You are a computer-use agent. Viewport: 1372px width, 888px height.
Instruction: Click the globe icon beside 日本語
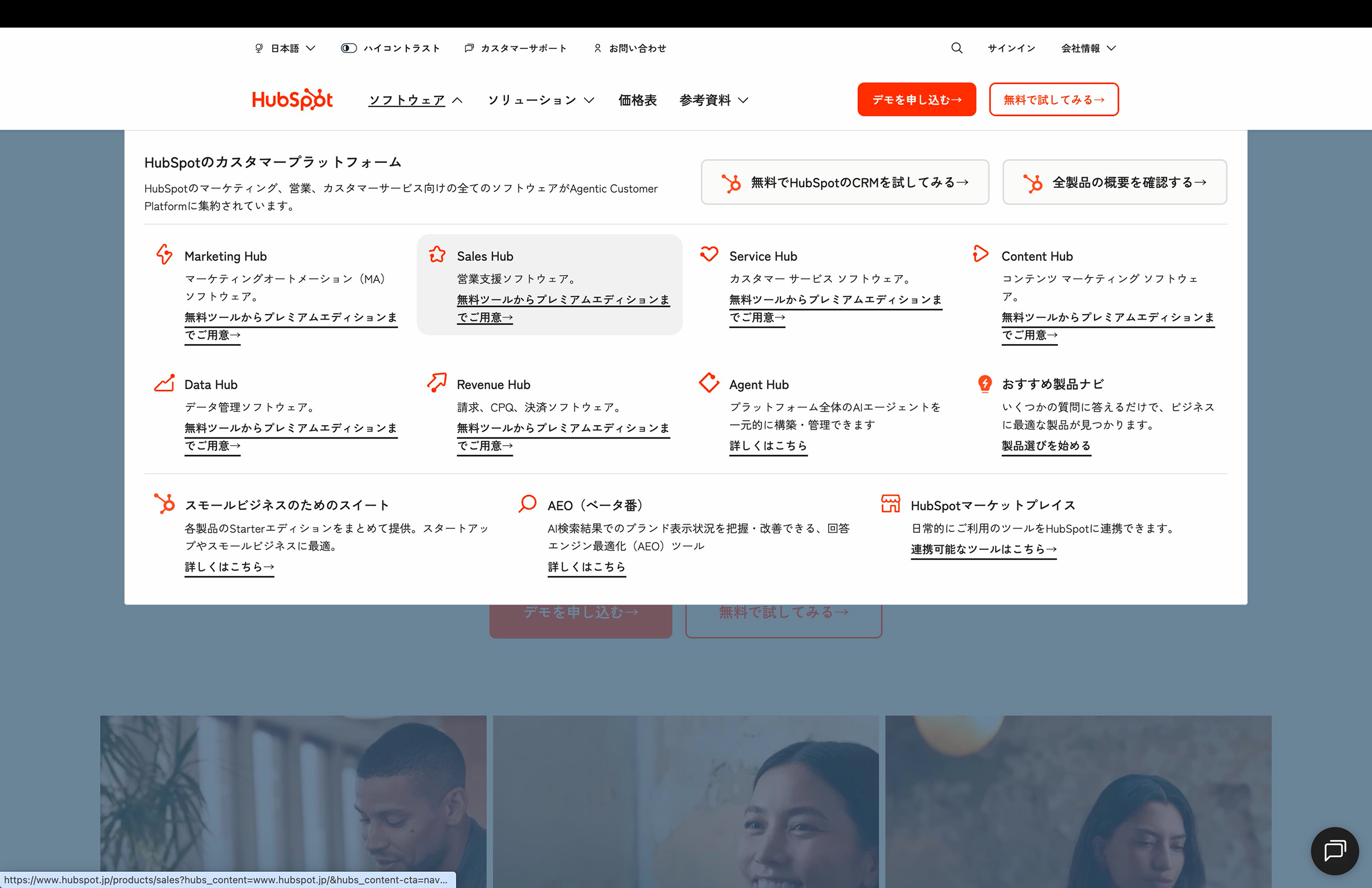(259, 48)
